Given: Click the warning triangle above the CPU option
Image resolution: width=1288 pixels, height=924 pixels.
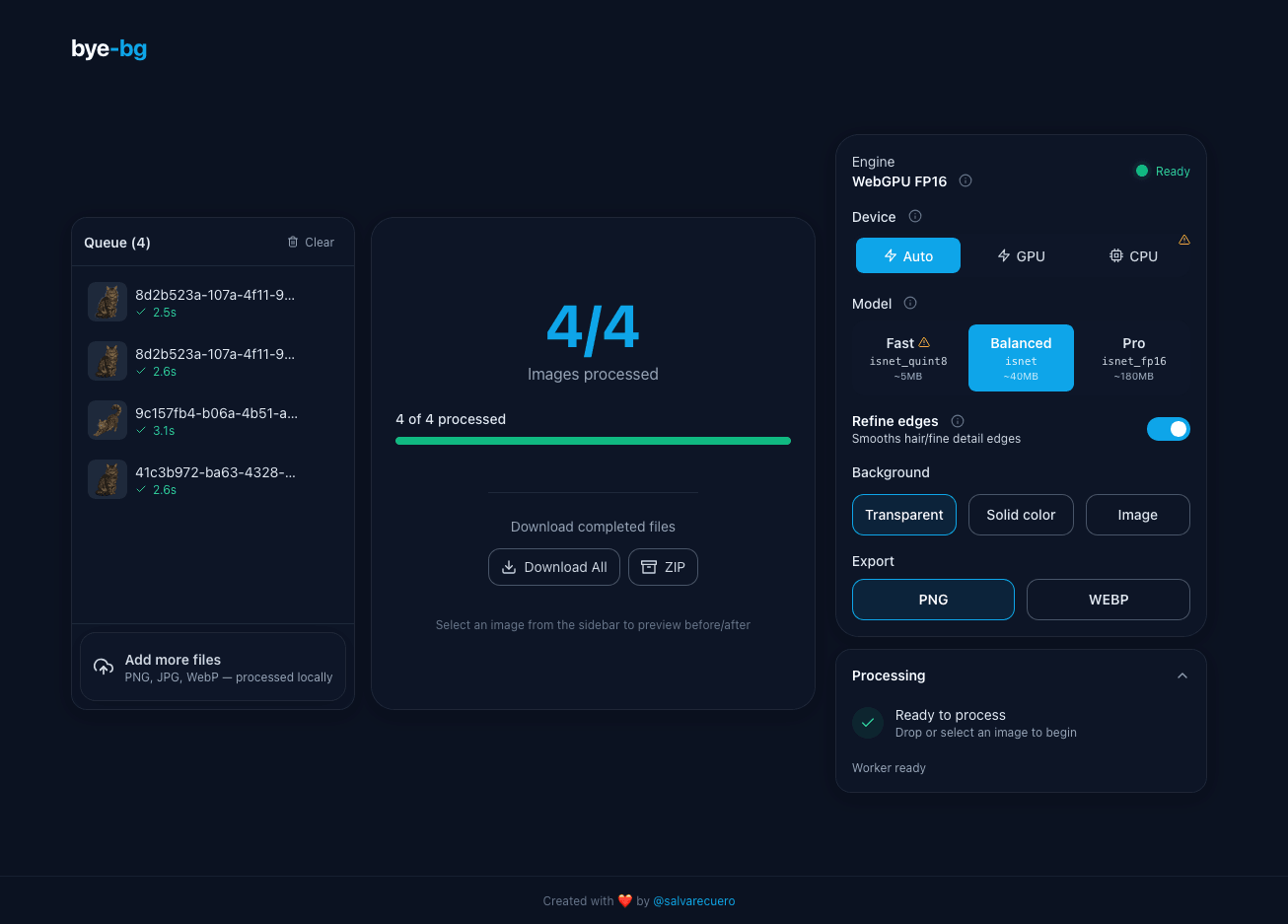Looking at the screenshot, I should pyautogui.click(x=1184, y=240).
